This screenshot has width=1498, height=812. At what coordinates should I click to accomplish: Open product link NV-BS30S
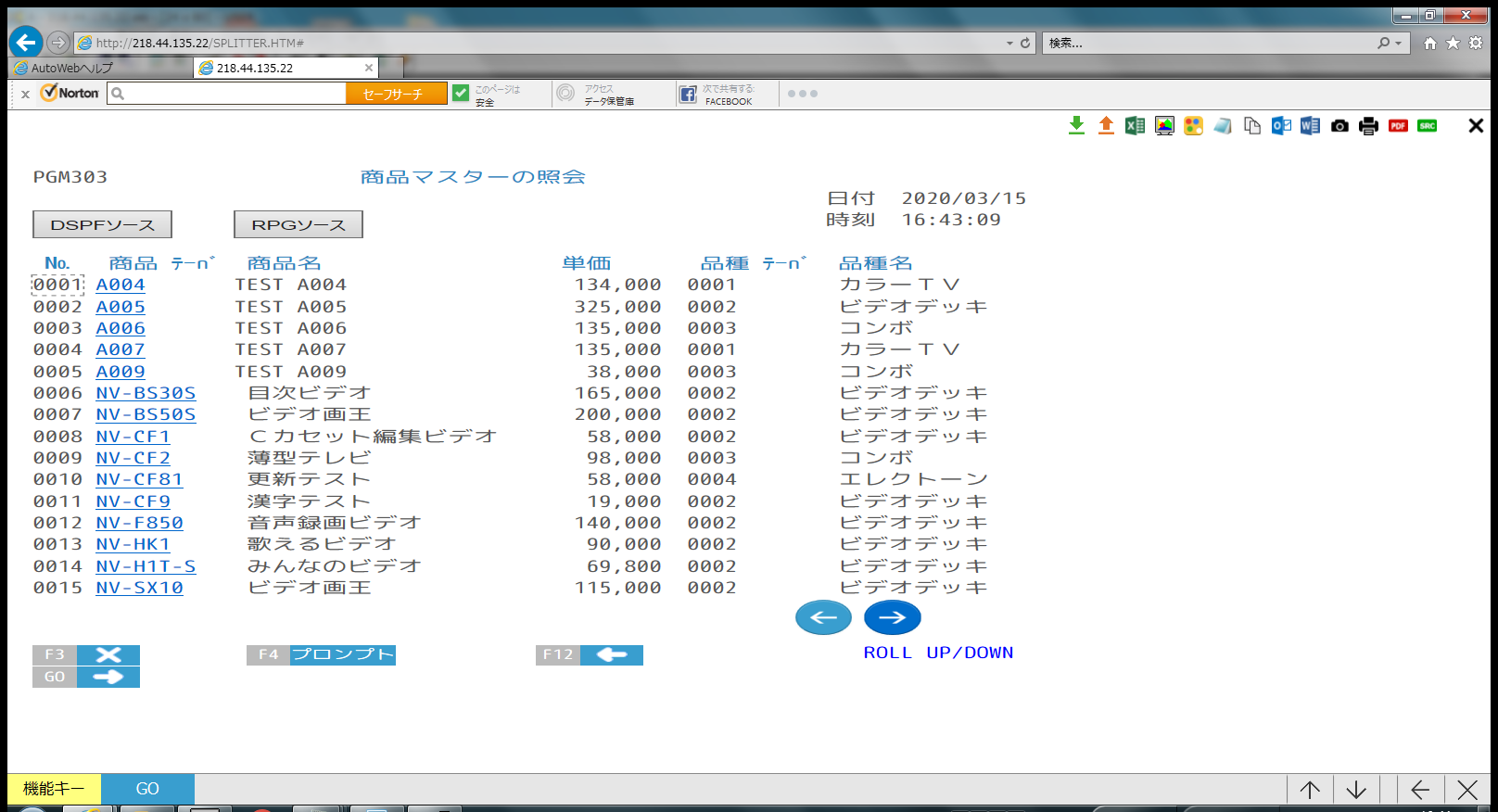[146, 393]
